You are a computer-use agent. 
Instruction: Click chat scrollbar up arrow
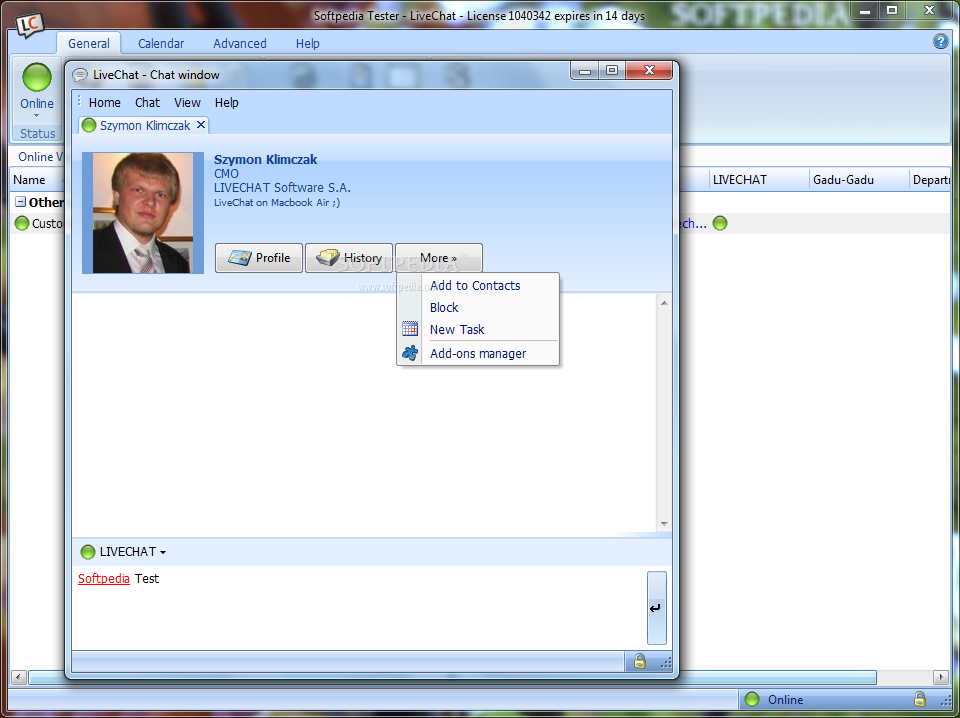[664, 304]
